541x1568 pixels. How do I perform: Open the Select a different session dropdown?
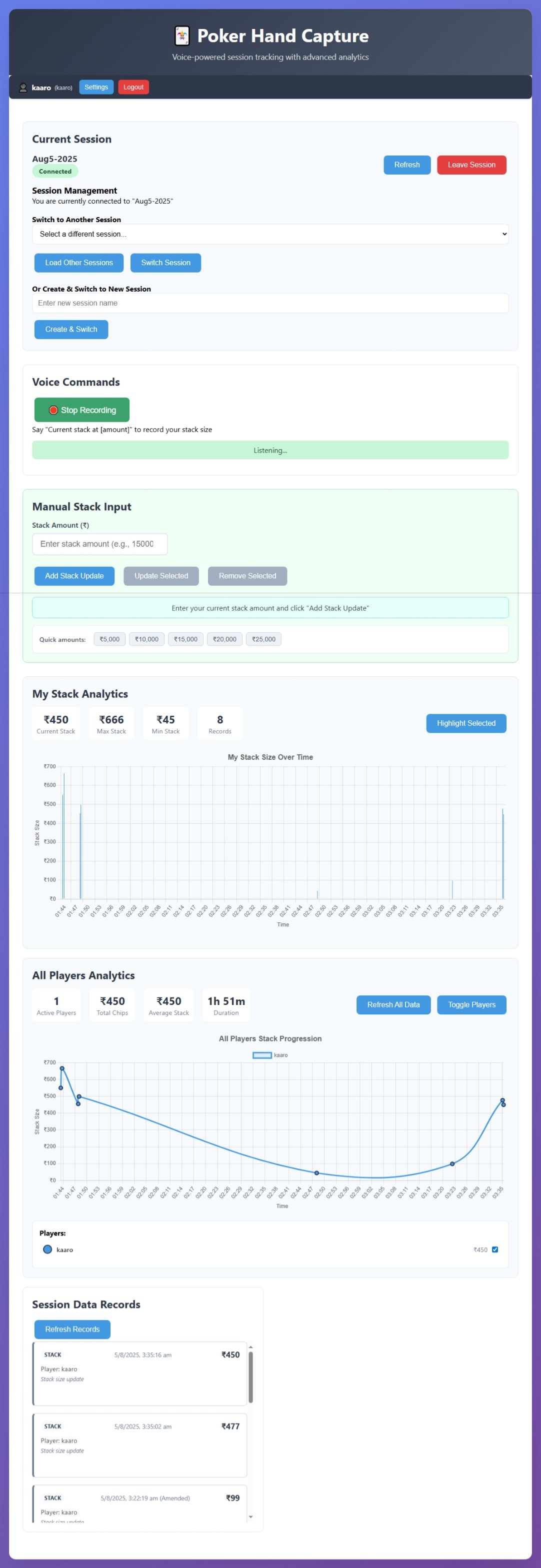(270, 235)
